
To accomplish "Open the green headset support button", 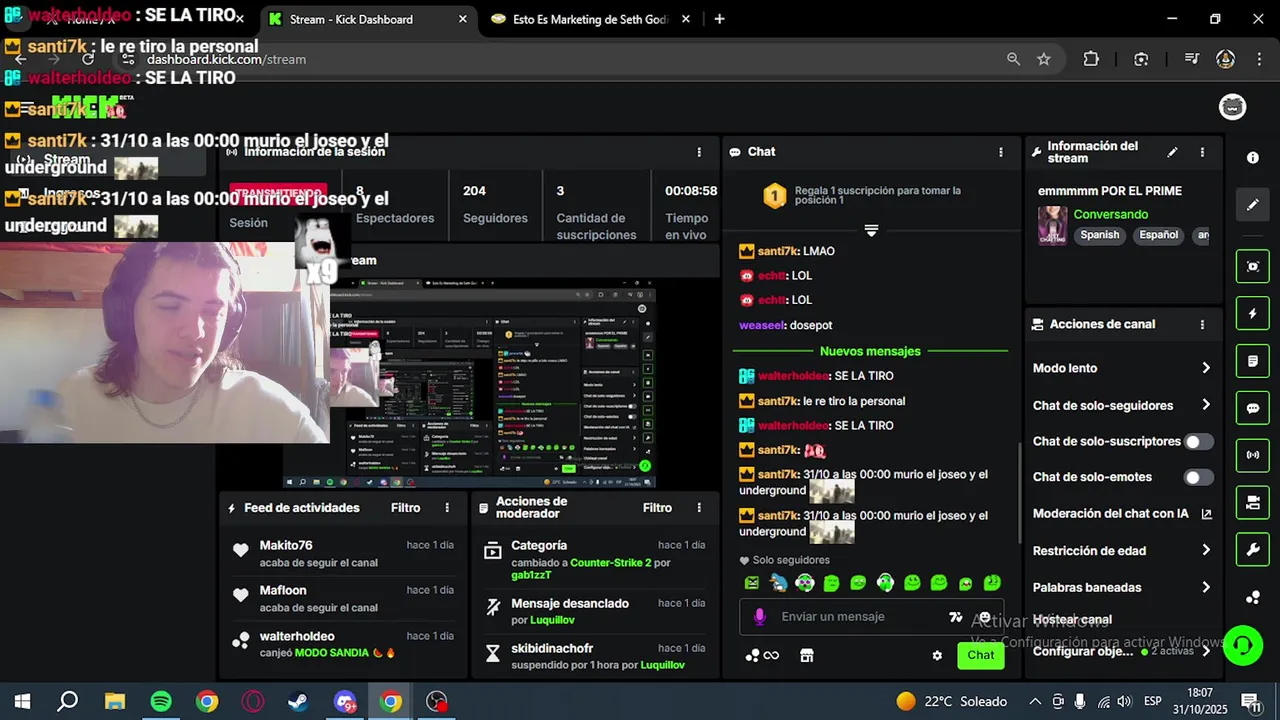I will [x=1243, y=645].
